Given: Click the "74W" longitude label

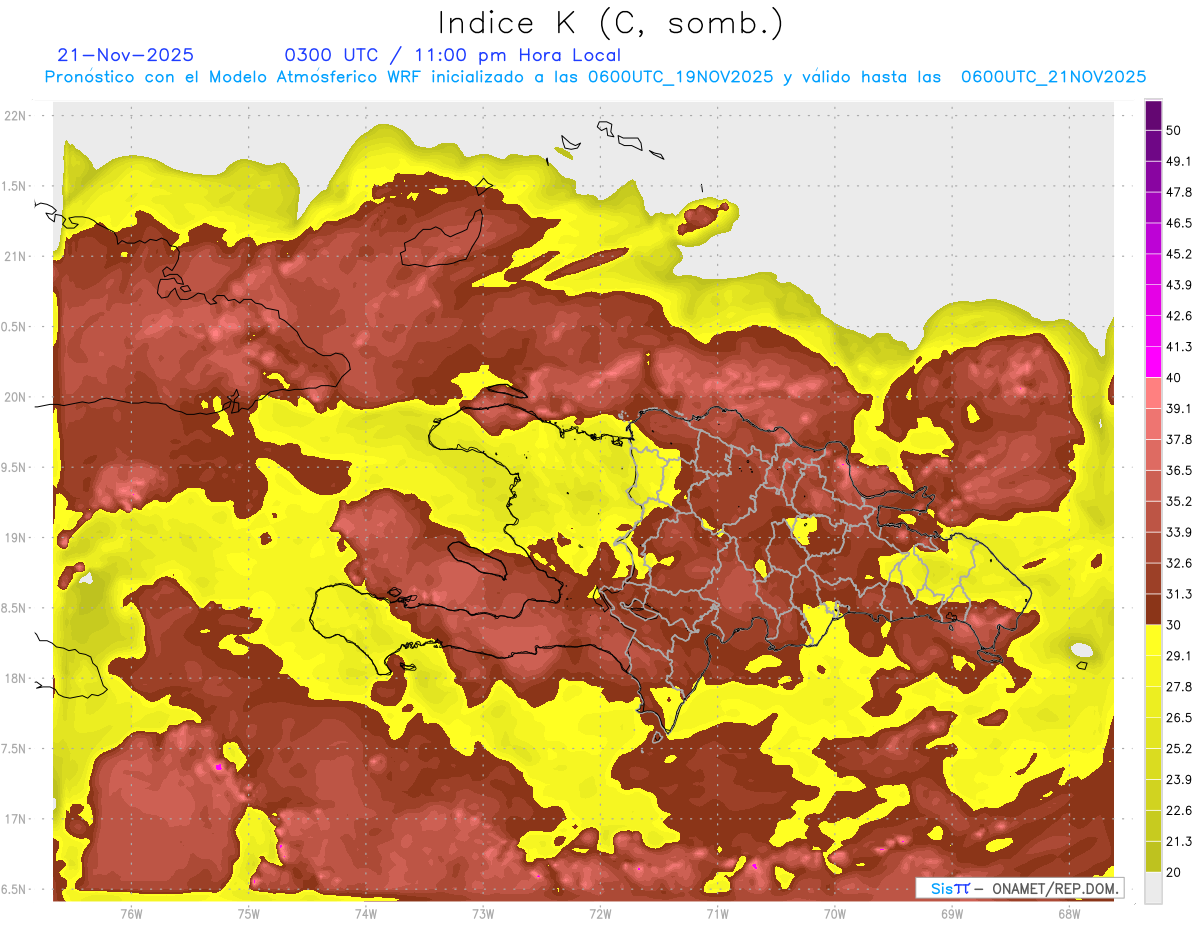Looking at the screenshot, I should coord(365,913).
